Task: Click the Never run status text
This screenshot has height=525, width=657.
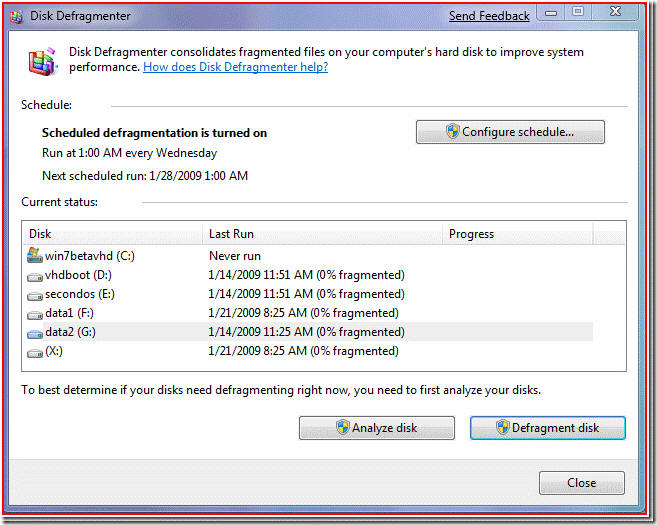Action: click(x=235, y=256)
